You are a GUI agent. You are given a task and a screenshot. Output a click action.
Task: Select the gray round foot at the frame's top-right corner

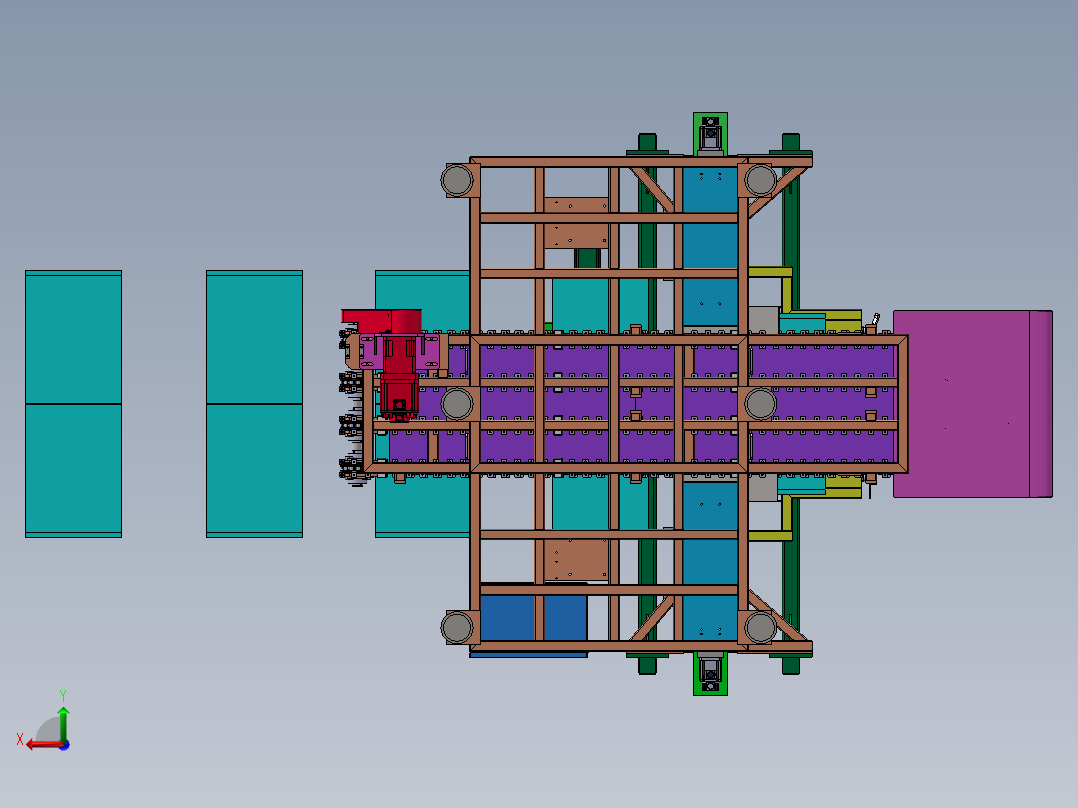click(760, 180)
